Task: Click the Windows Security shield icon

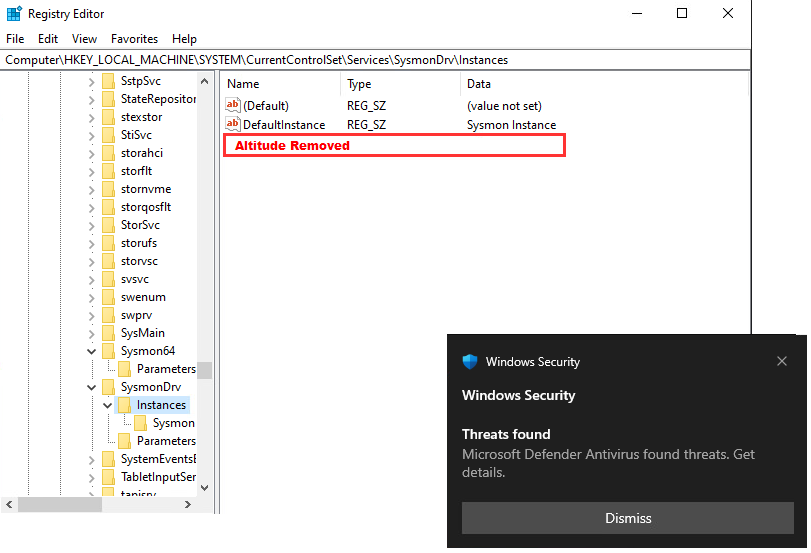Action: point(470,362)
